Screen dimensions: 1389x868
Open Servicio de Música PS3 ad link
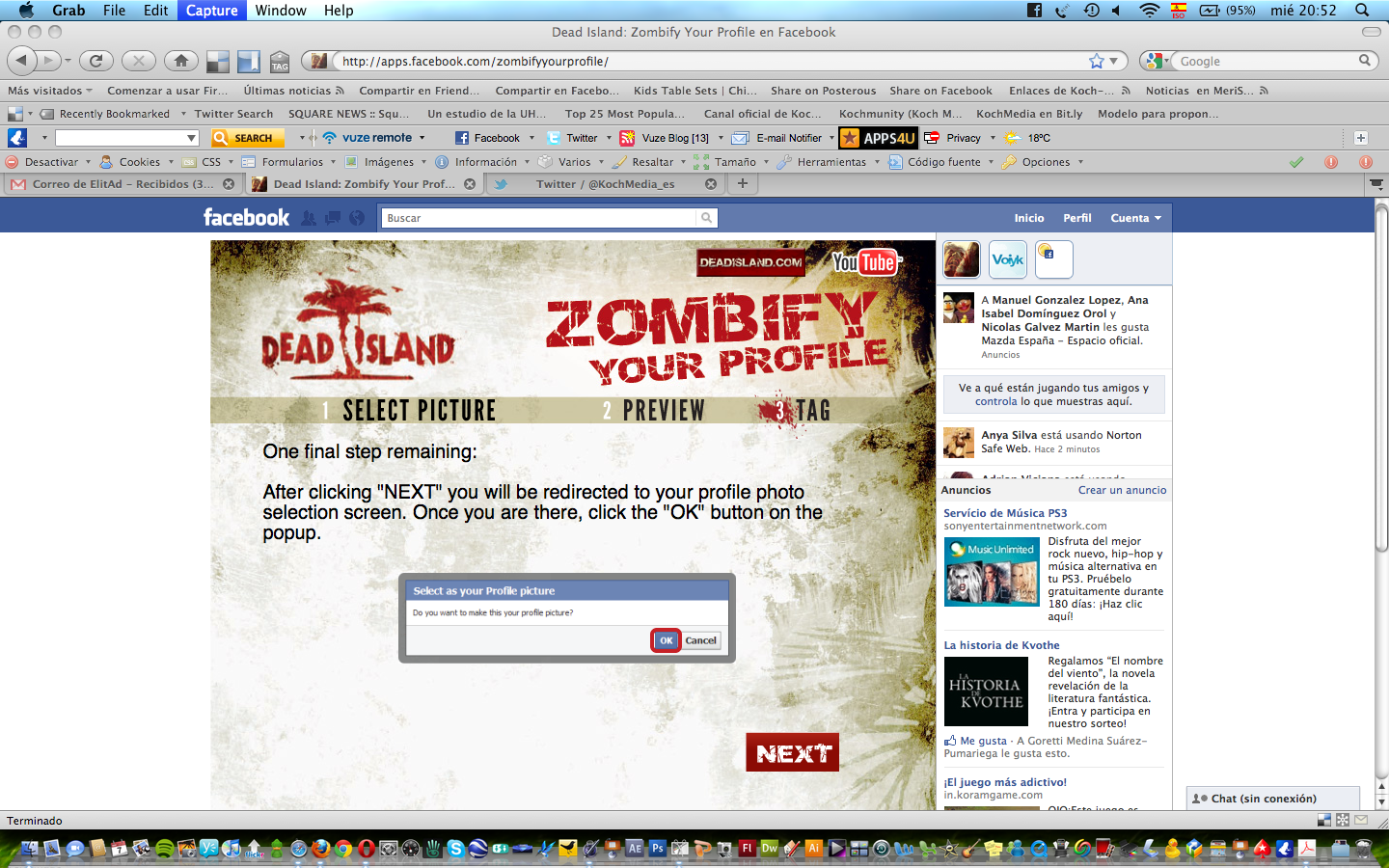pos(1005,513)
